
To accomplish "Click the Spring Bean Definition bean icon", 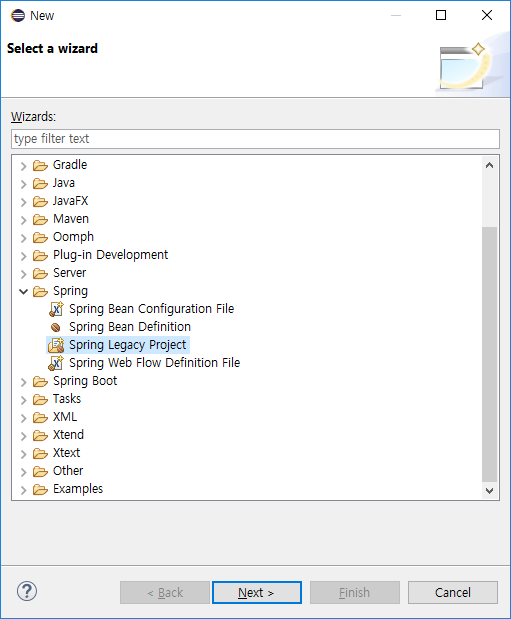I will tap(56, 327).
